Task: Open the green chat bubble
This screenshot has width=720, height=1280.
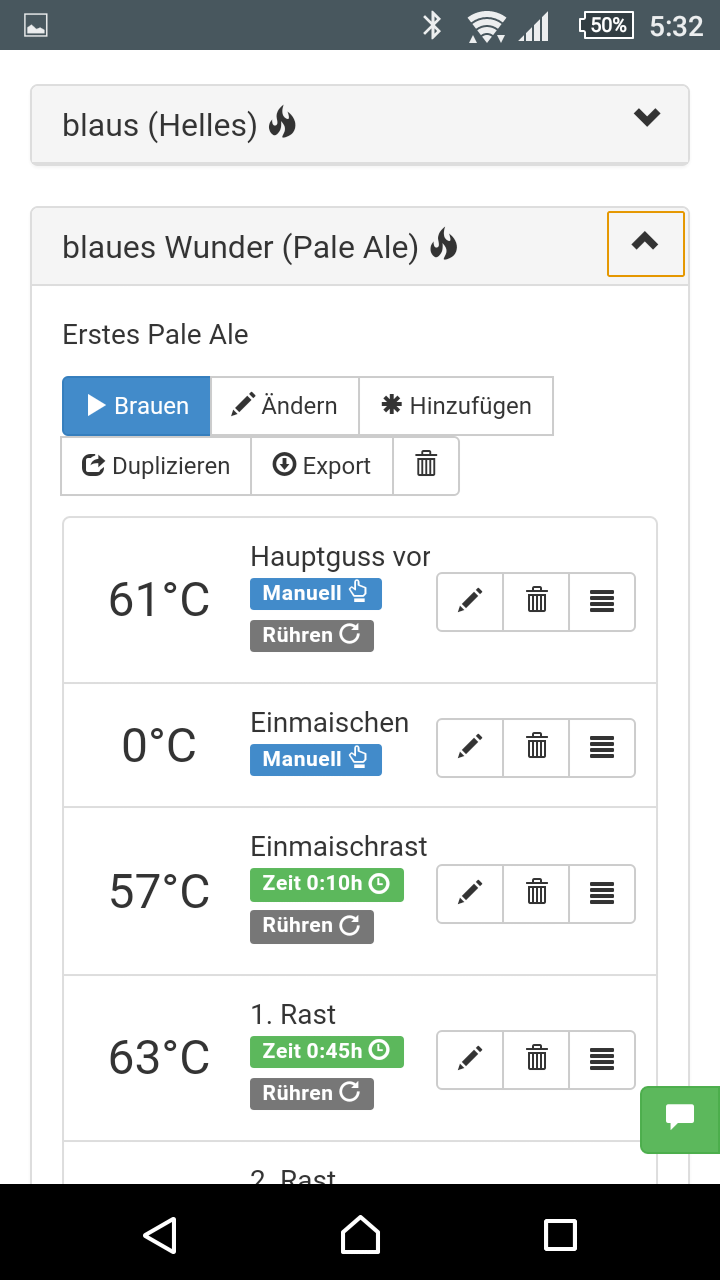Action: tap(680, 1119)
